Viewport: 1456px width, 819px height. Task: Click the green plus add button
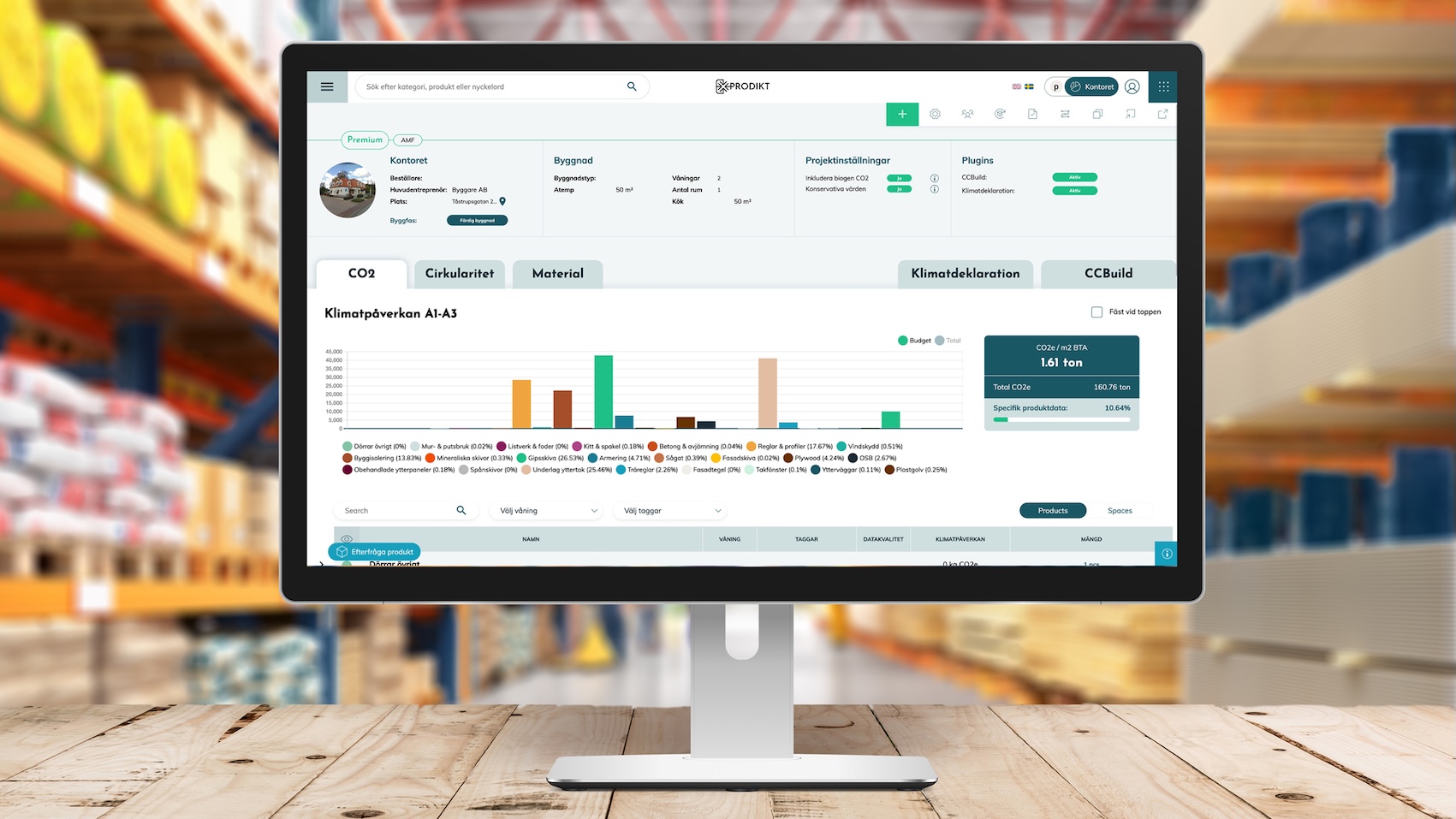coord(902,114)
